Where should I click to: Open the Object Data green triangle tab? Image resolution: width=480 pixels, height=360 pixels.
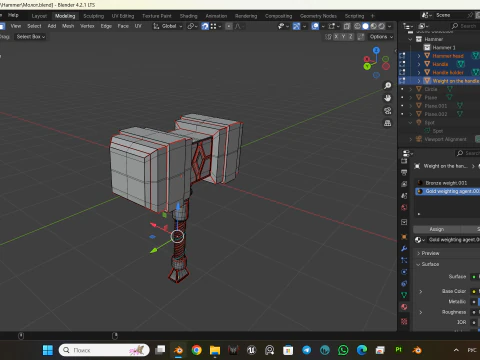coord(404,295)
